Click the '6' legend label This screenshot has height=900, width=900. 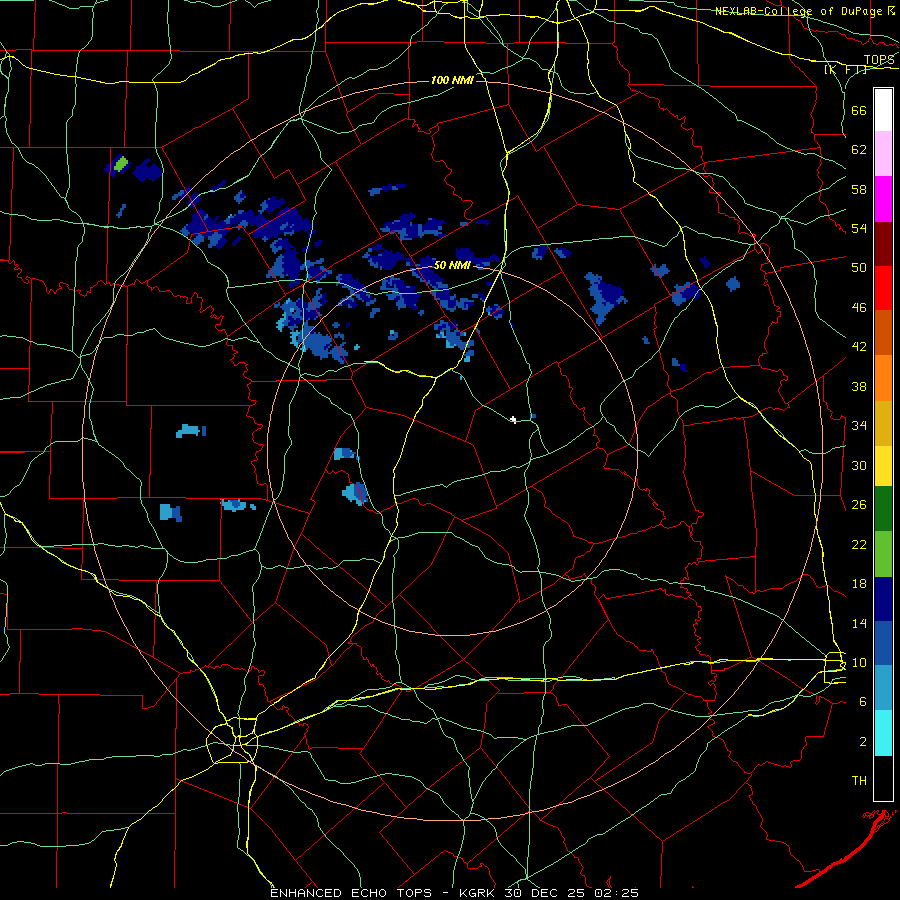coord(863,702)
